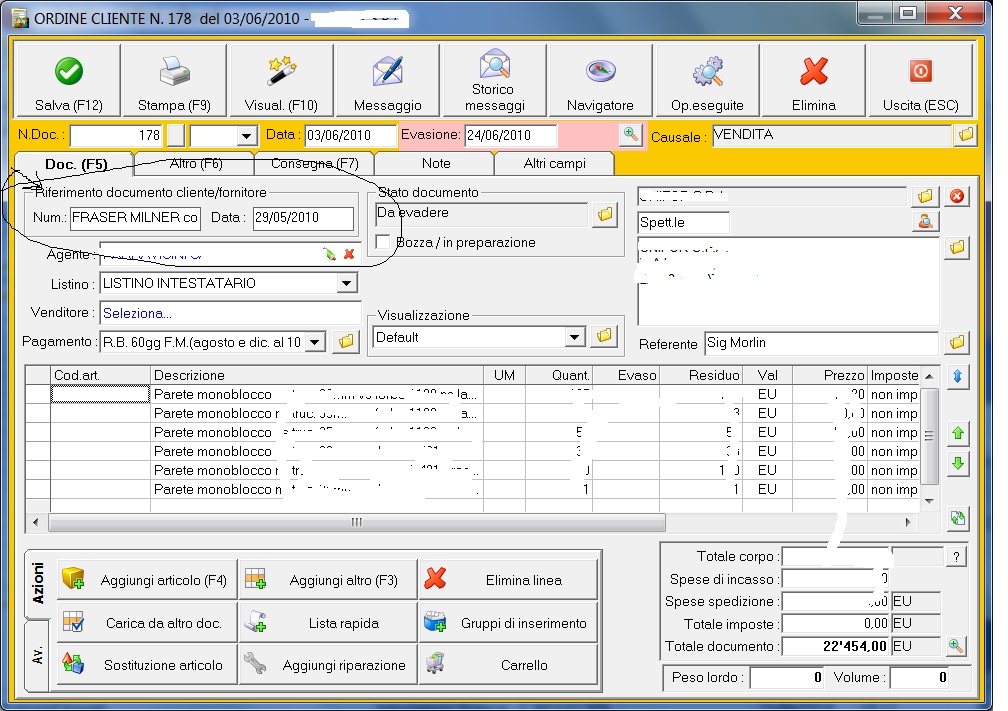Click customer folder lookup icon
The height and width of the screenshot is (711, 1008).
click(x=925, y=196)
